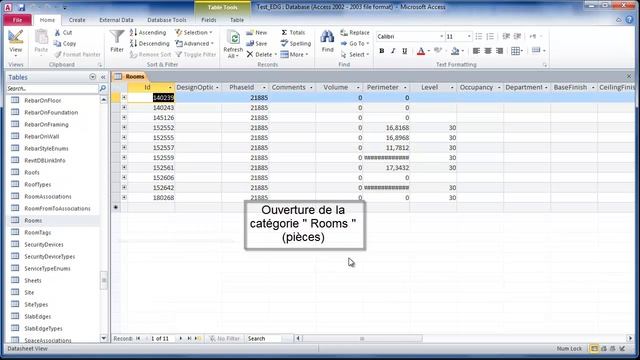Click the background fill color bucket
The image size is (640, 360).
tap(455, 51)
